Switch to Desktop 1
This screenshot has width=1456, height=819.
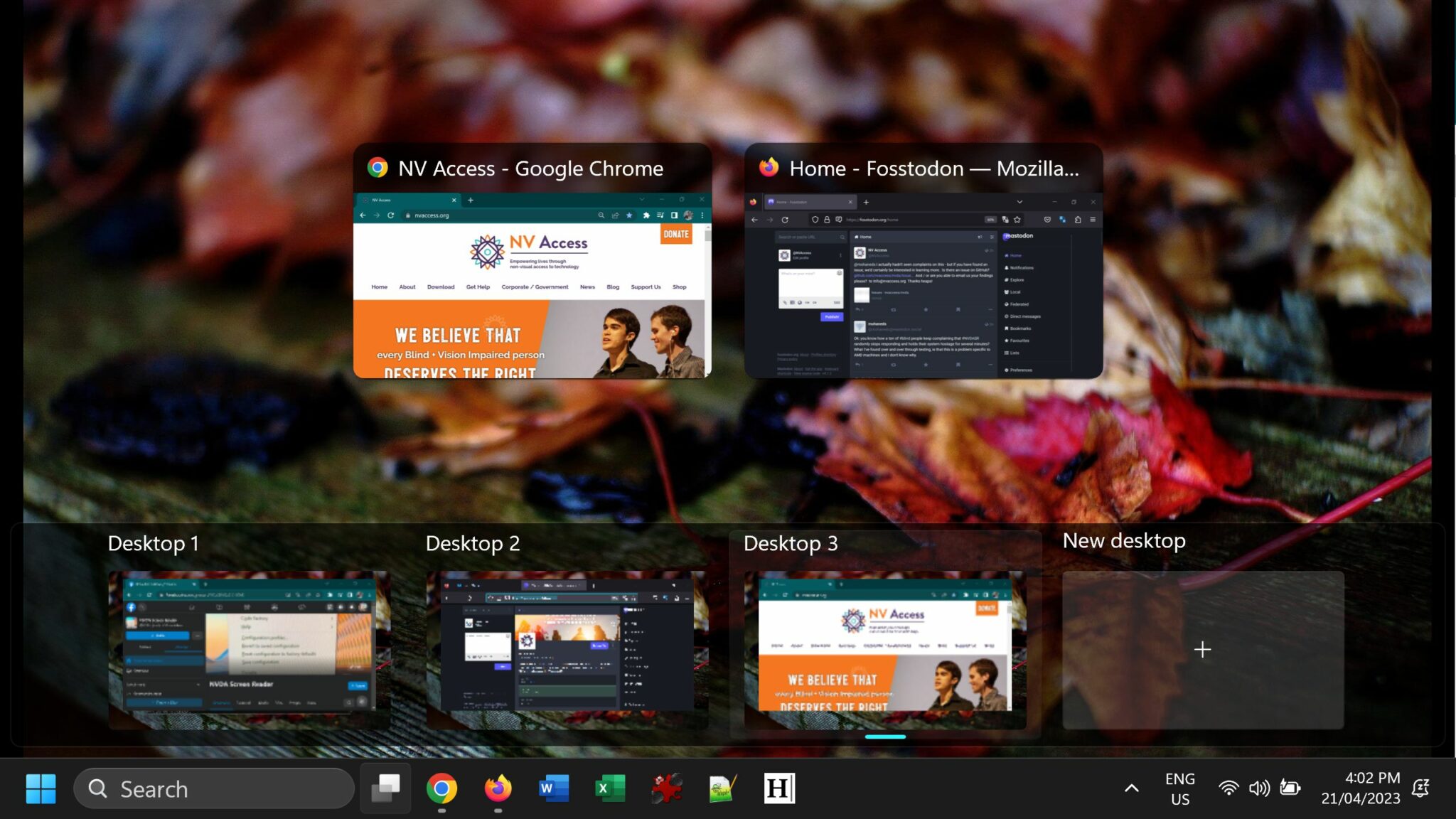pos(249,649)
